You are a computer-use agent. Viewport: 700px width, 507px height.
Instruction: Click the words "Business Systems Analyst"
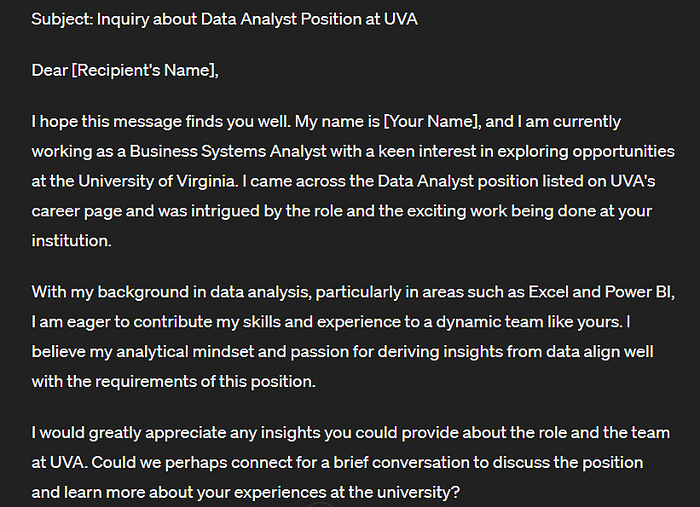[x=228, y=151]
